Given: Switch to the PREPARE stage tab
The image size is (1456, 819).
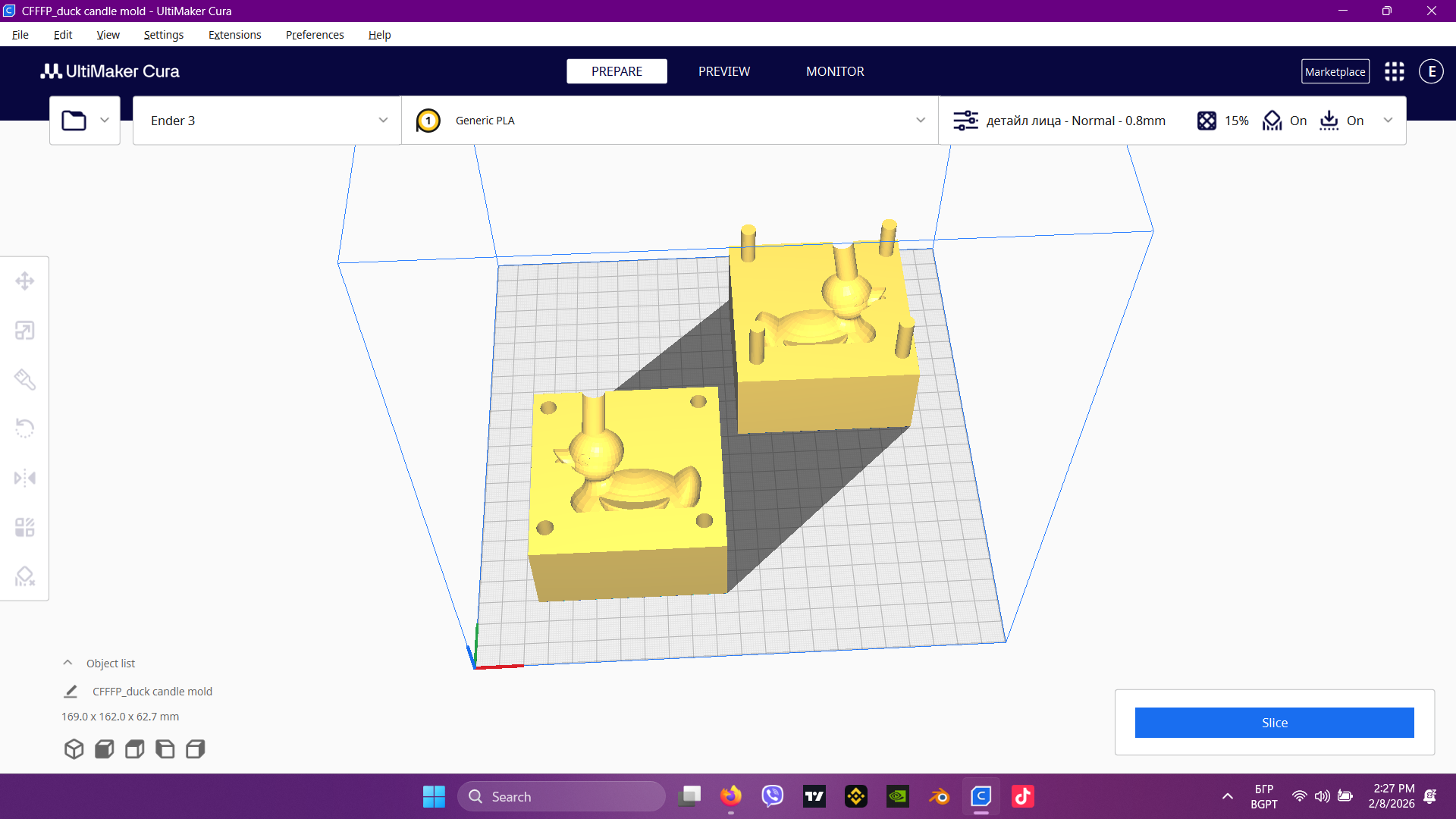Looking at the screenshot, I should [617, 71].
